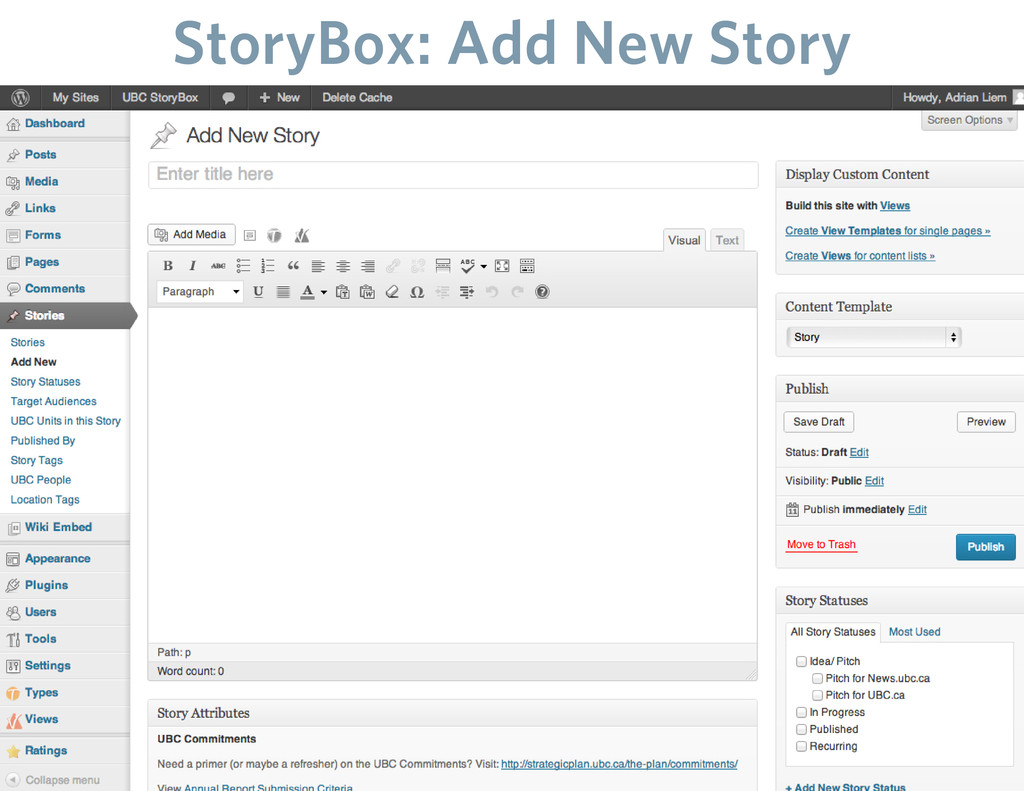Image resolution: width=1024 pixels, height=791 pixels.
Task: Click the story title input field
Action: (453, 174)
